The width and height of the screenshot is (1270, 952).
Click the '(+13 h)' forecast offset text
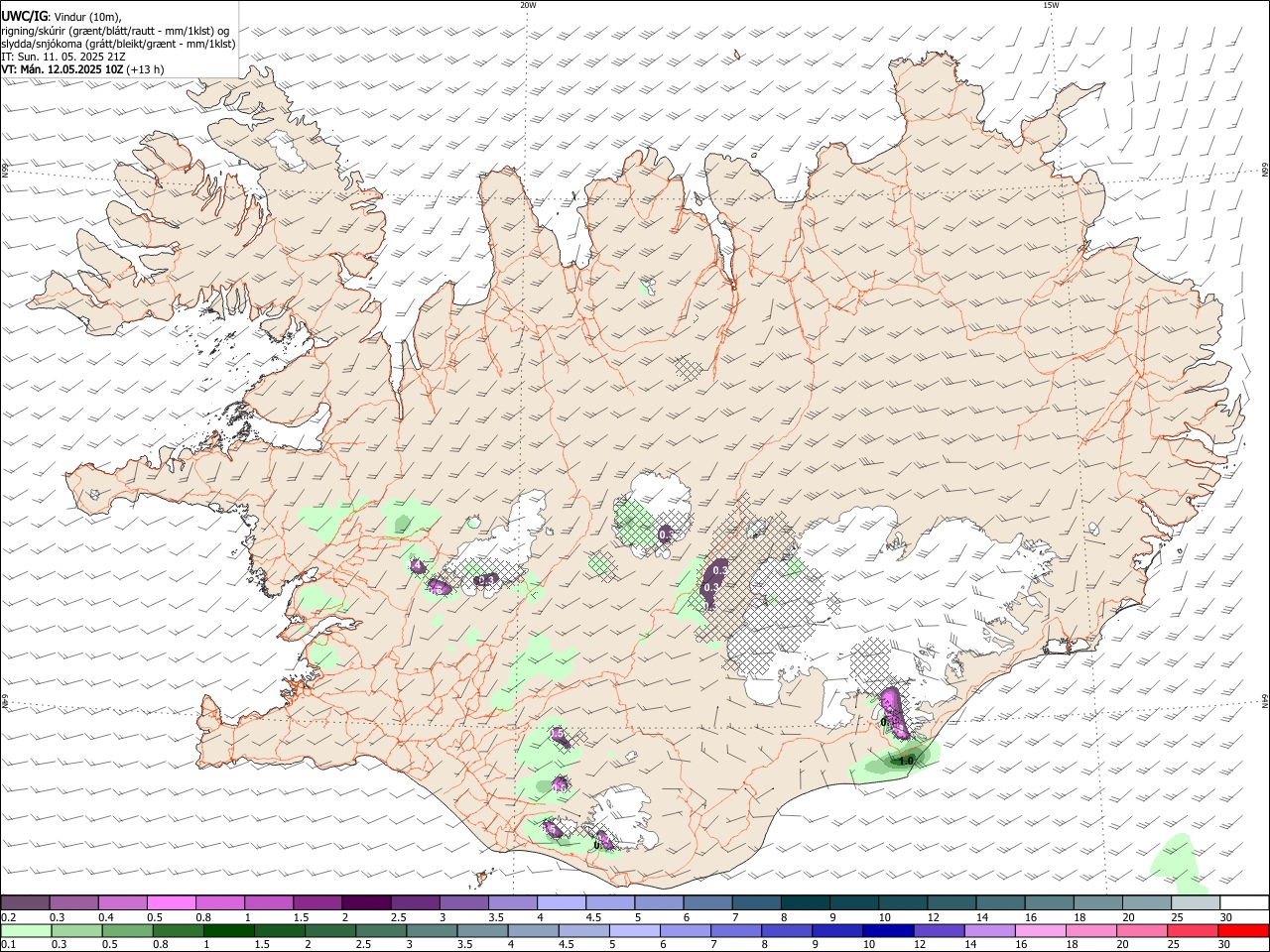point(145,69)
